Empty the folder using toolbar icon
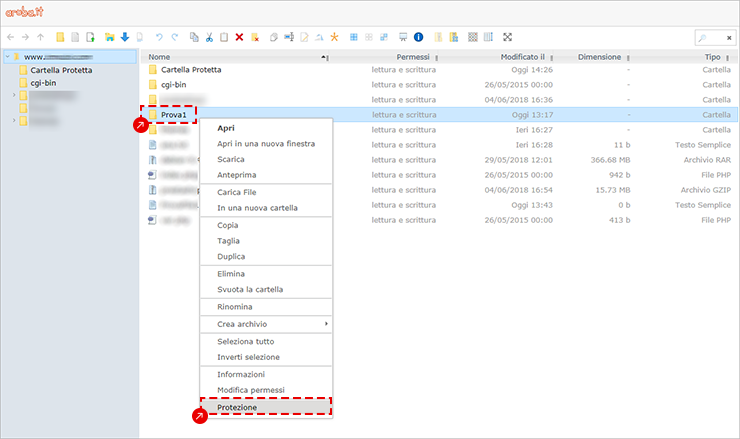The image size is (740, 439). pyautogui.click(x=255, y=37)
